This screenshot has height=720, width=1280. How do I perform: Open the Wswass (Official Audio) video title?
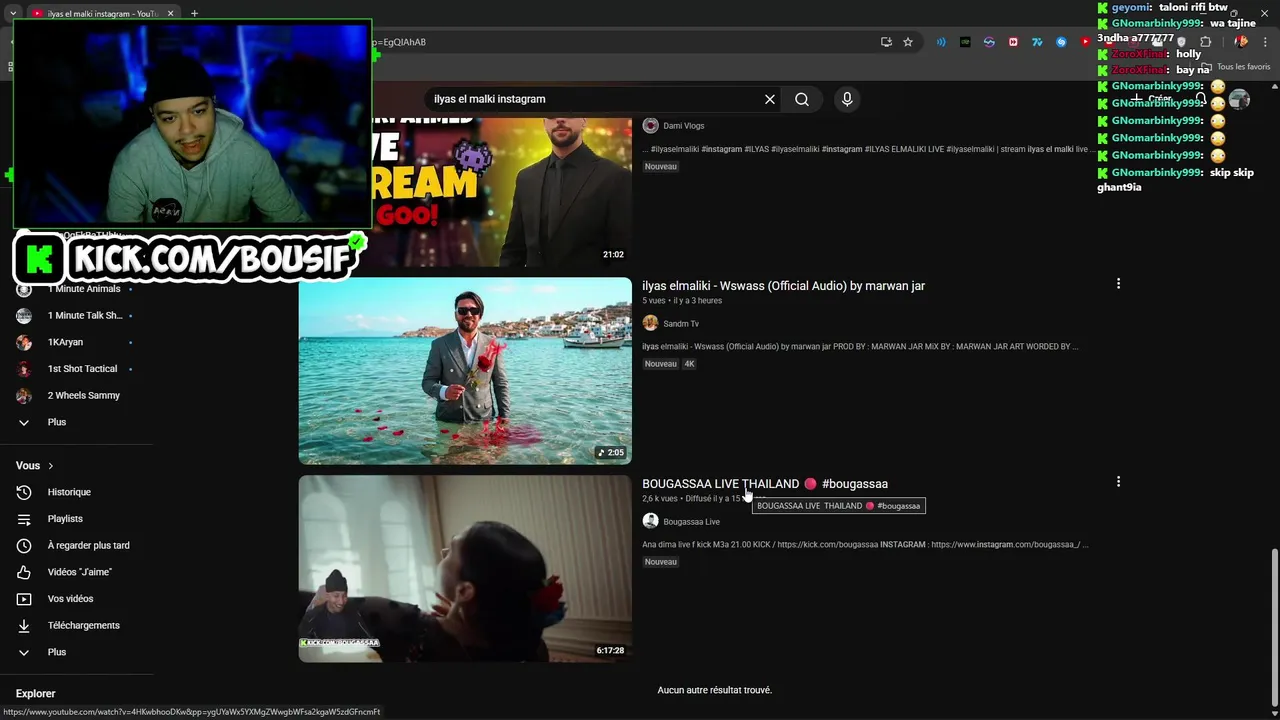click(x=783, y=286)
